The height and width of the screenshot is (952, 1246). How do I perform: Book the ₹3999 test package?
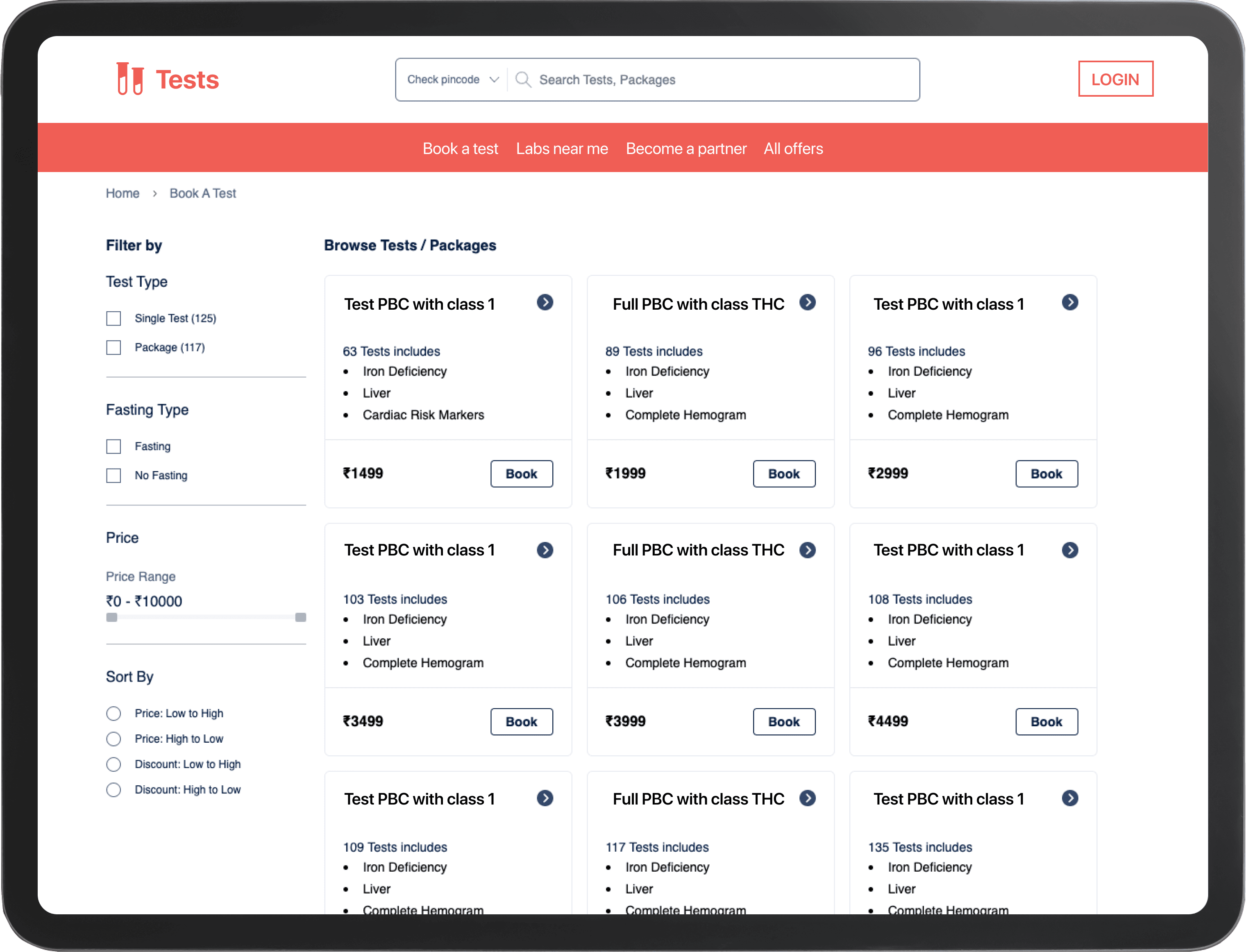click(x=784, y=722)
